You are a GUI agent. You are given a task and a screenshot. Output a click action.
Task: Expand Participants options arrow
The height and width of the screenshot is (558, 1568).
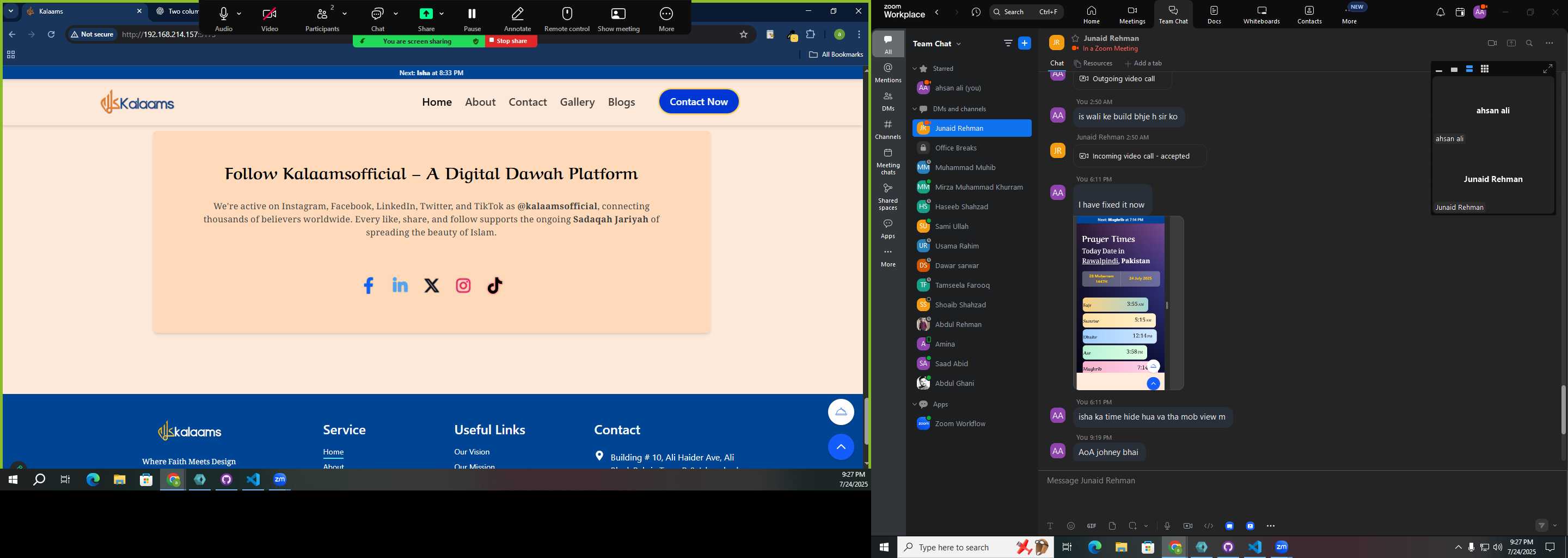tap(345, 14)
